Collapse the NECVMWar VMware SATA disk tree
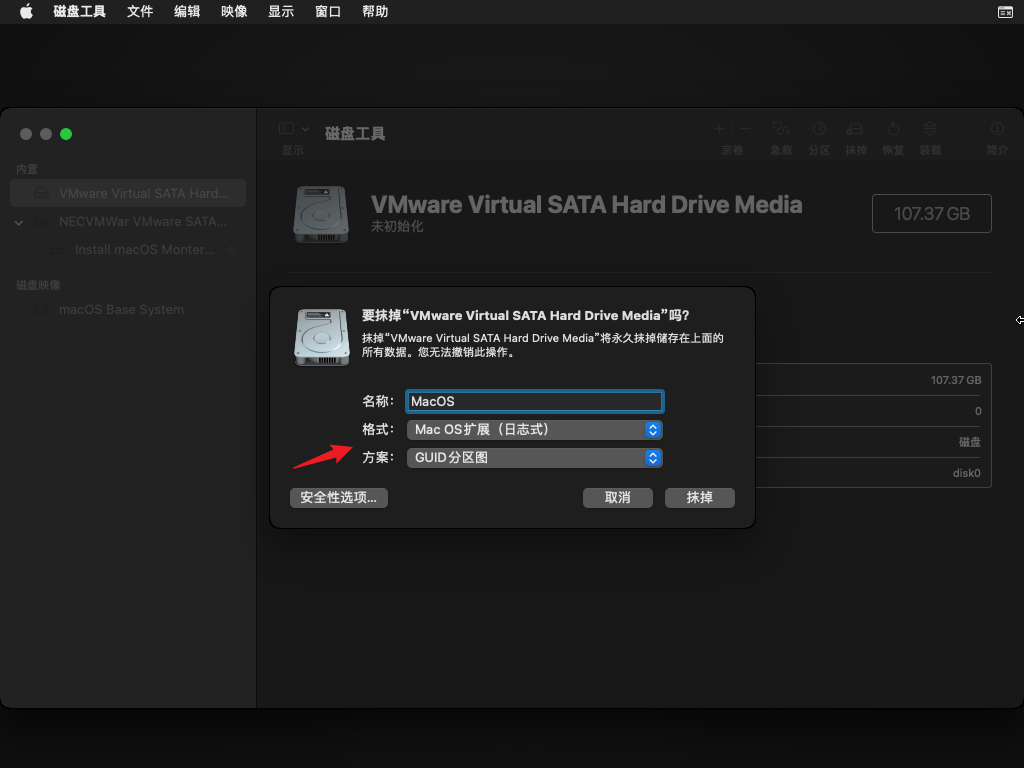The width and height of the screenshot is (1024, 768). (19, 222)
